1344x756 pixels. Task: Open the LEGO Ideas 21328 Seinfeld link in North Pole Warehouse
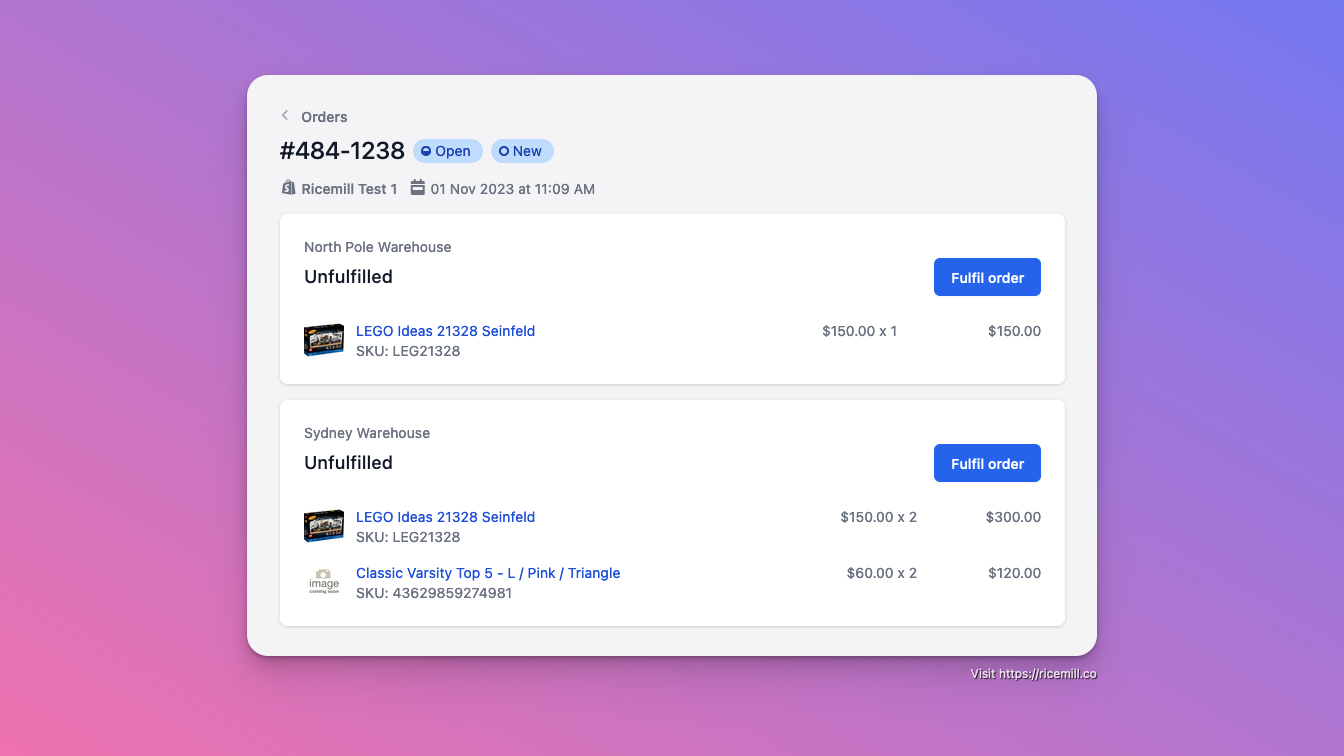pyautogui.click(x=445, y=331)
